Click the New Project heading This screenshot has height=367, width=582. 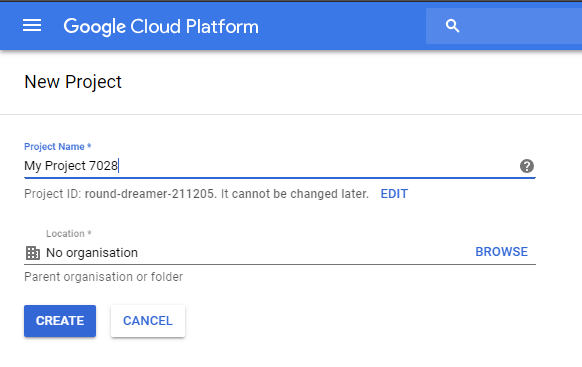click(x=73, y=82)
